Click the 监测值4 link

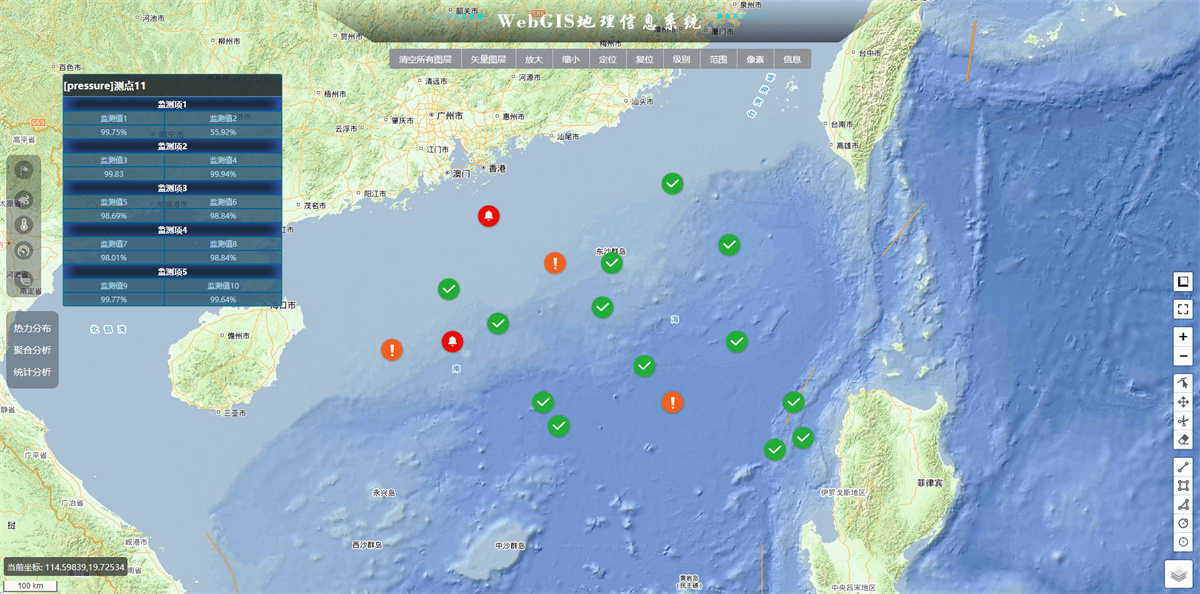pyautogui.click(x=223, y=160)
